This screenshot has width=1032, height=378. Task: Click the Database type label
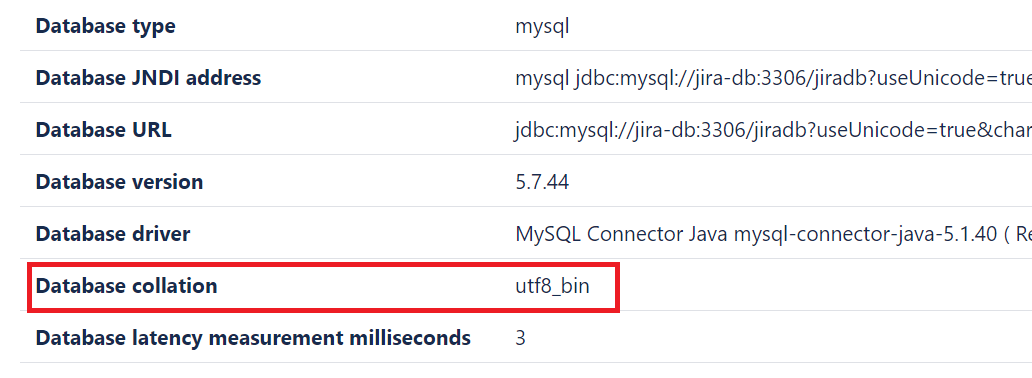click(105, 26)
